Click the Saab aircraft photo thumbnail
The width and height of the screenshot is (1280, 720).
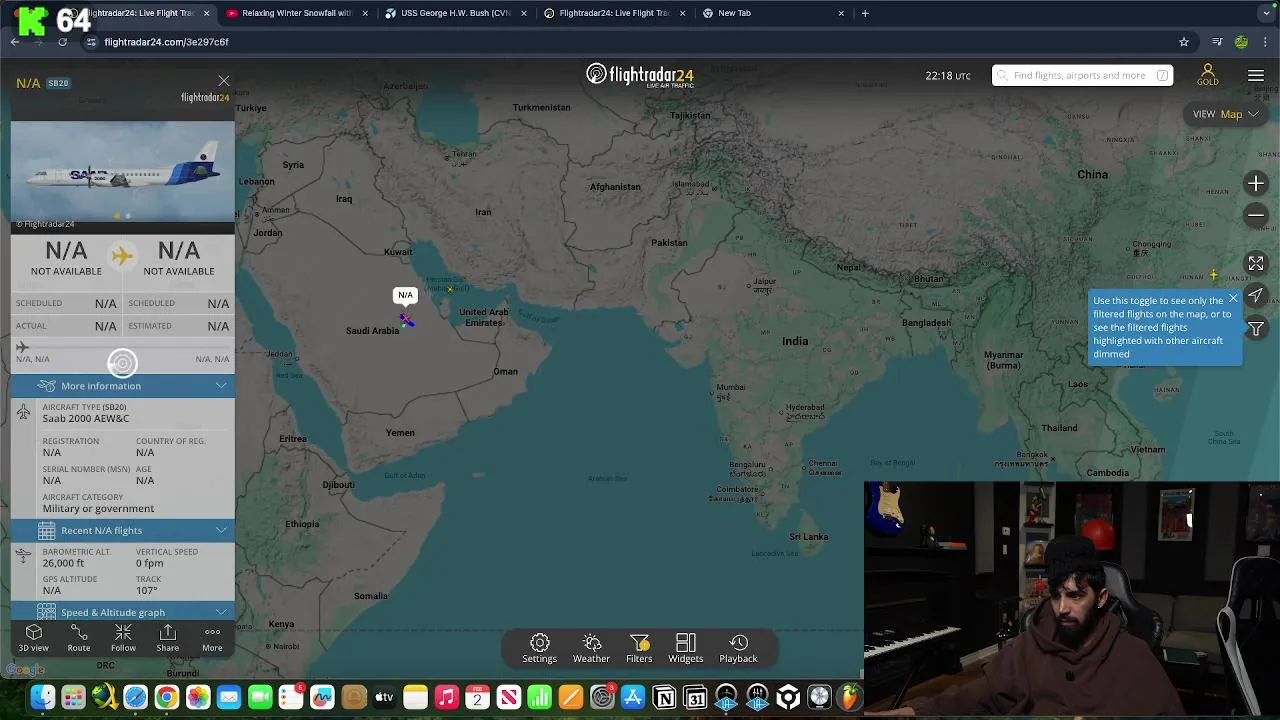(x=123, y=171)
